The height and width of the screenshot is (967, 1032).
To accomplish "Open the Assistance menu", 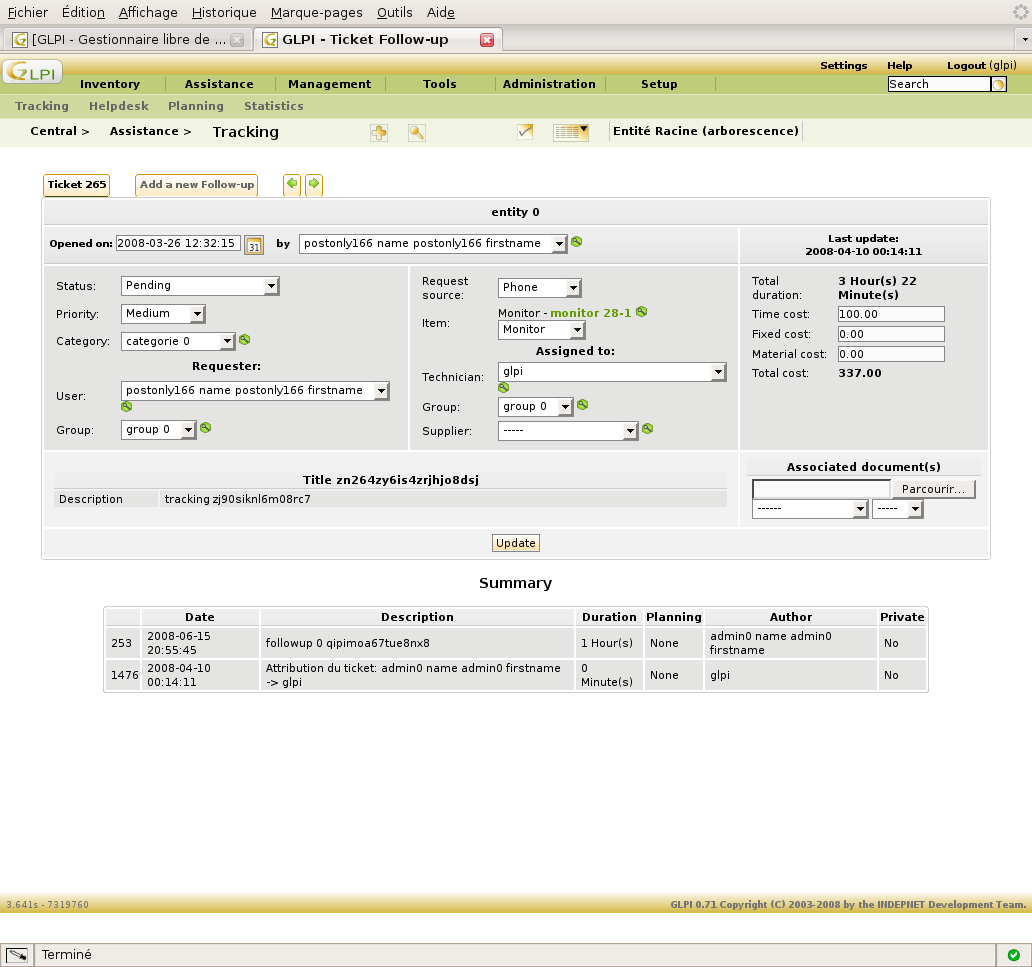I will [219, 84].
